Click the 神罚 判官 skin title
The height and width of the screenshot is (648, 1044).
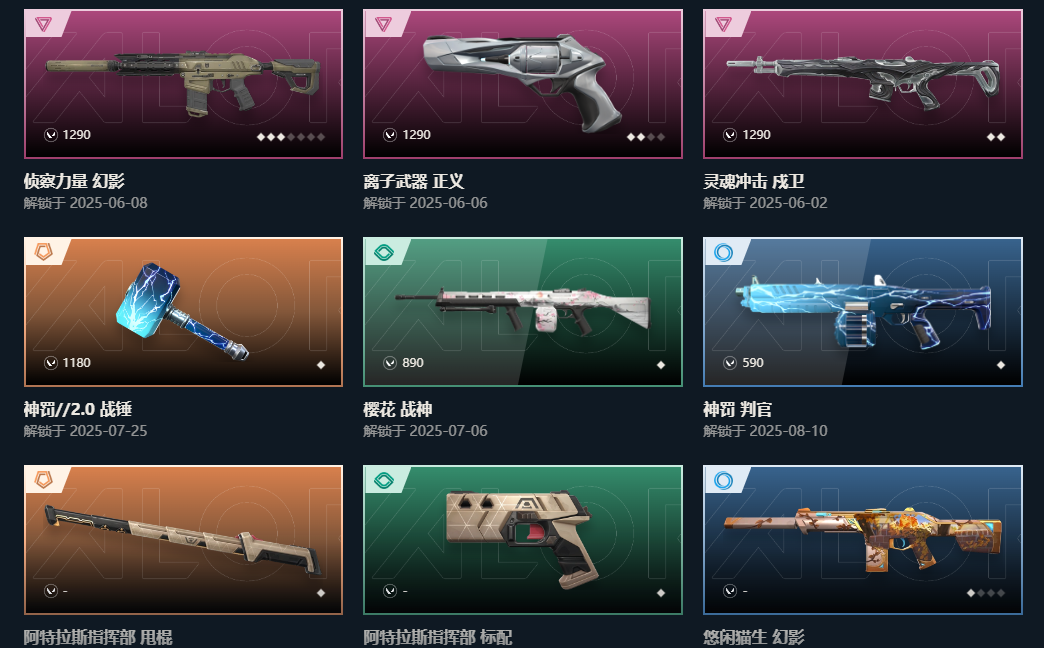coord(737,409)
